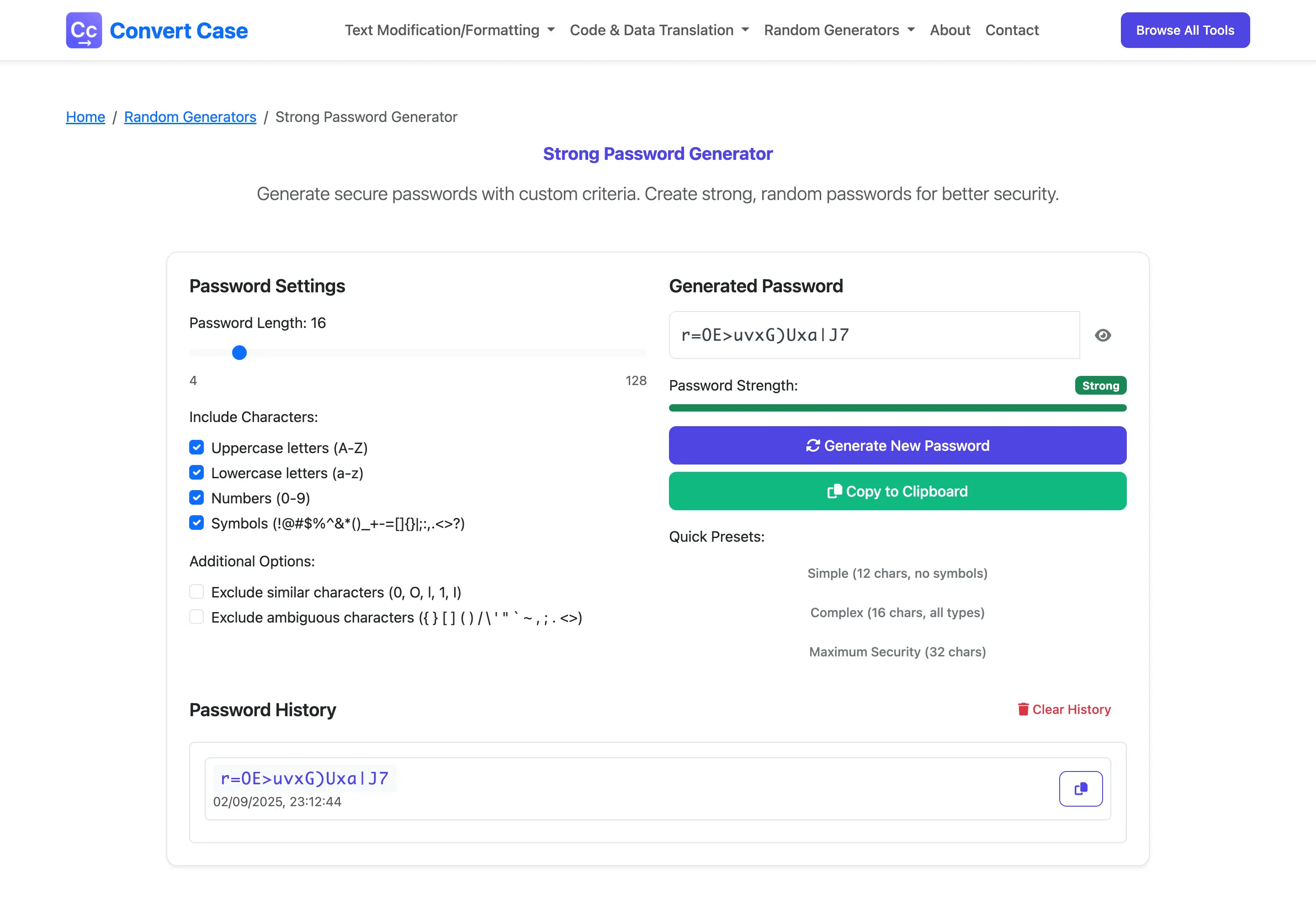Uncheck the Symbols checkbox
Image resolution: width=1316 pixels, height=898 pixels.
(x=196, y=523)
